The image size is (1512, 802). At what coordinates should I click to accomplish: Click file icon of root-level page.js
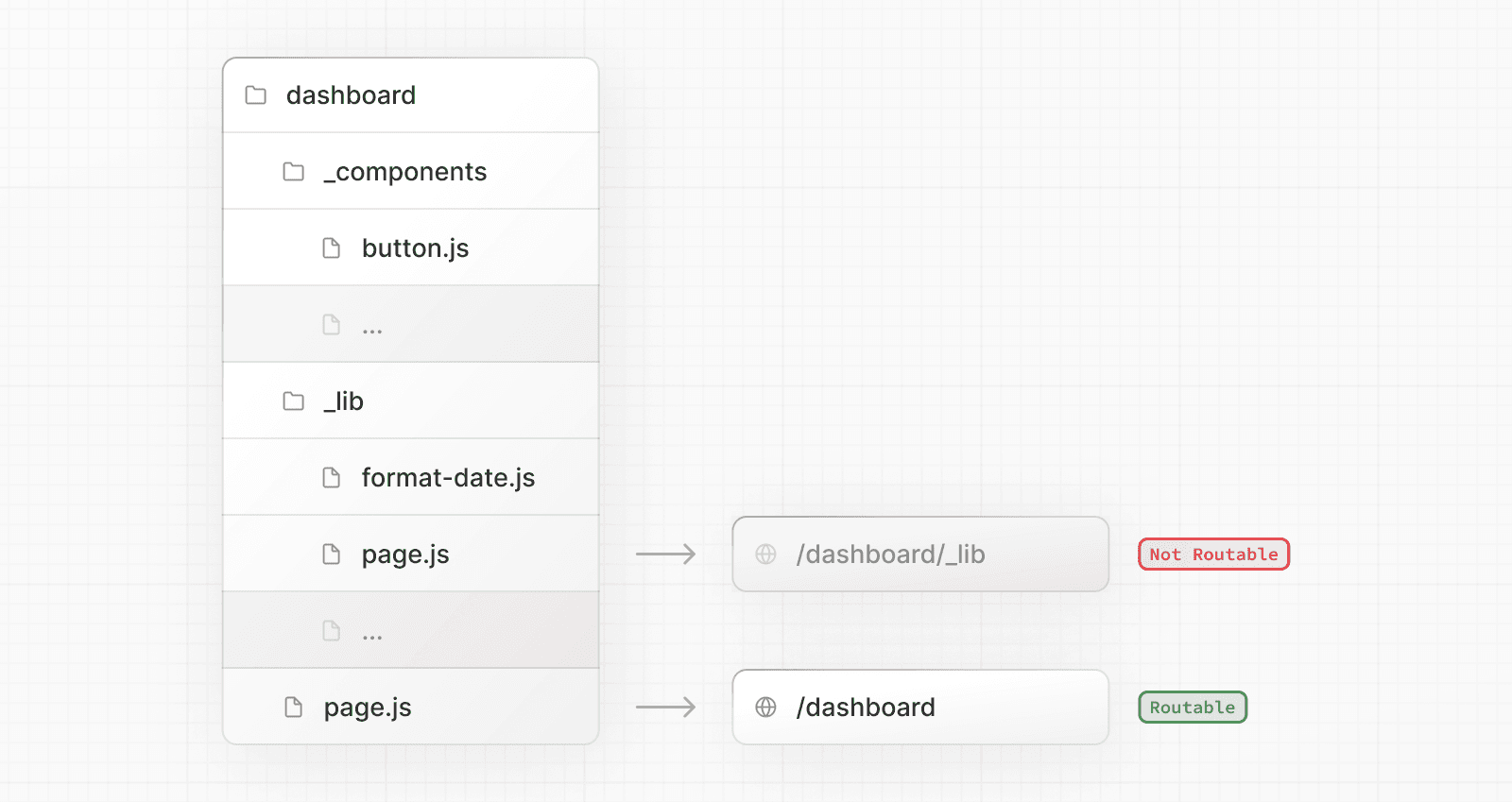click(x=294, y=708)
